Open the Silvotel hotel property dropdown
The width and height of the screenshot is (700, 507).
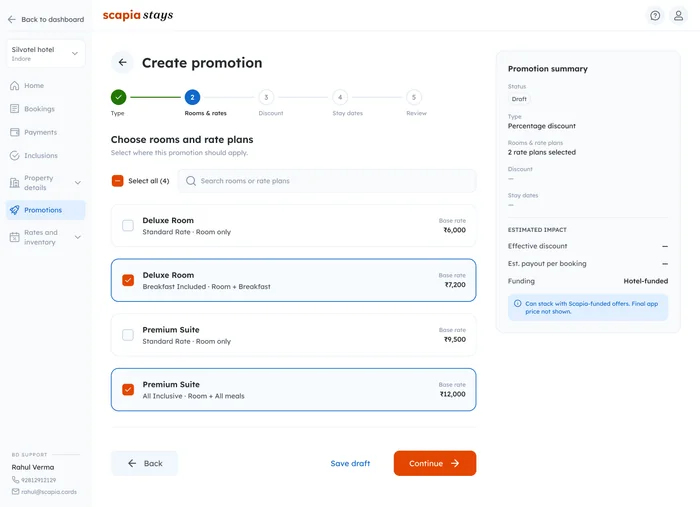tap(46, 54)
